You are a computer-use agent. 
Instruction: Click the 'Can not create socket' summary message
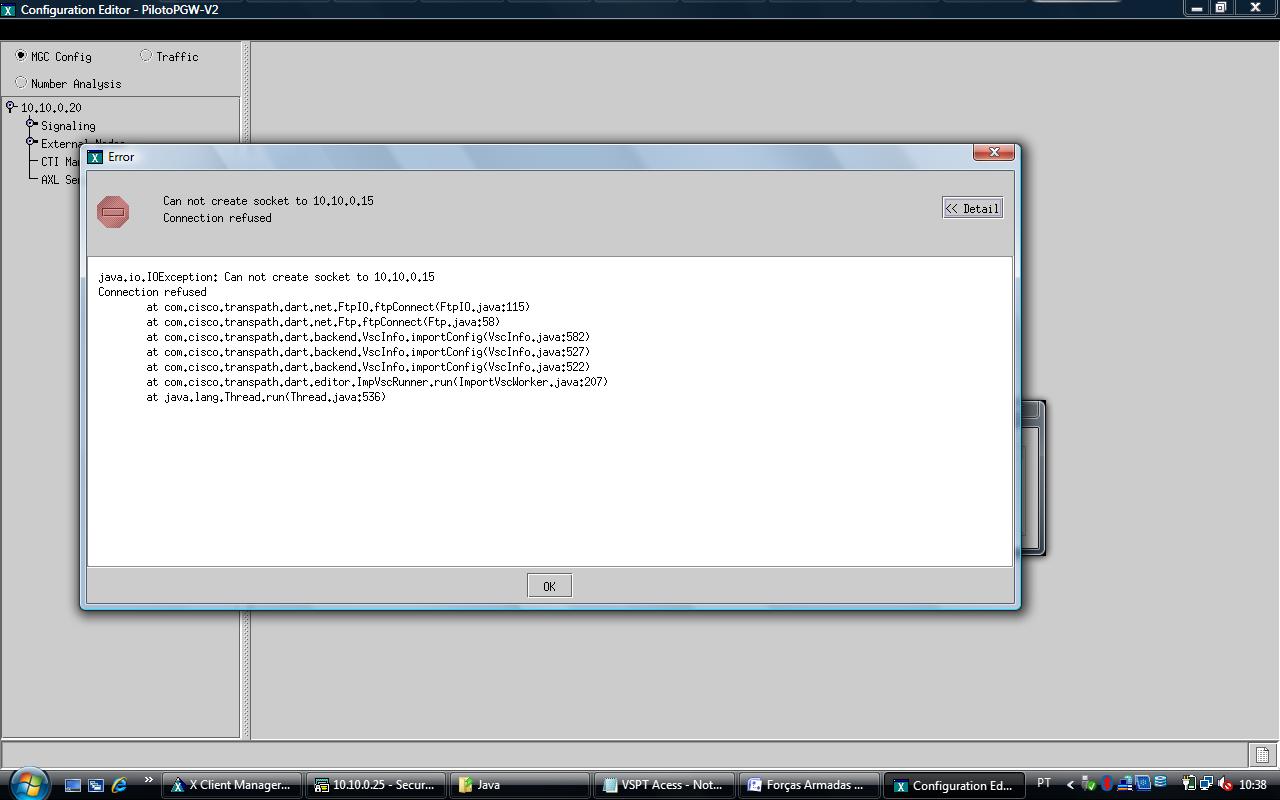pyautogui.click(x=268, y=201)
